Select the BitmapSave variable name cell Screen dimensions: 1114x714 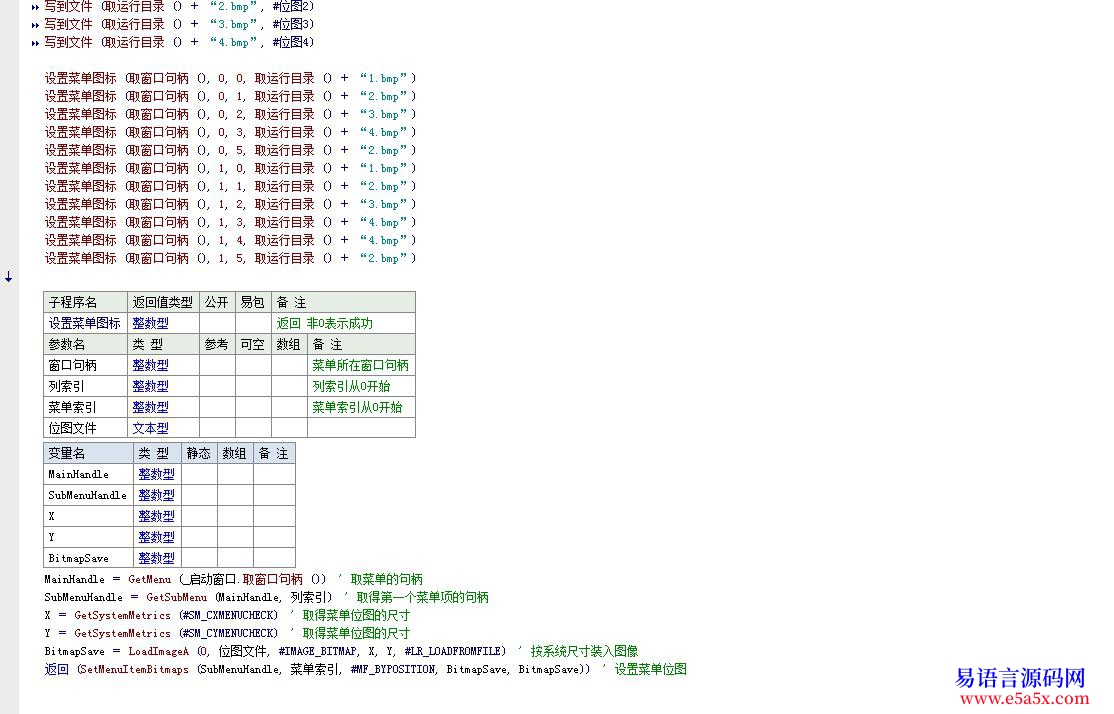point(88,558)
